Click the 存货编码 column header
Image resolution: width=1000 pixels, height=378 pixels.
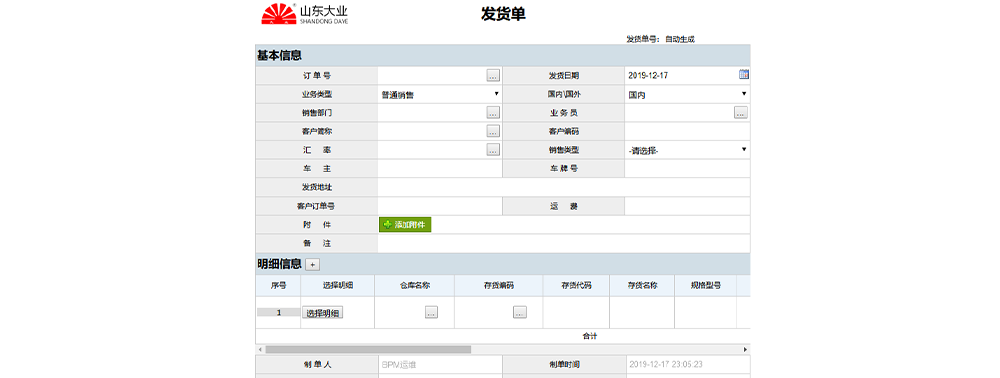pos(499,286)
